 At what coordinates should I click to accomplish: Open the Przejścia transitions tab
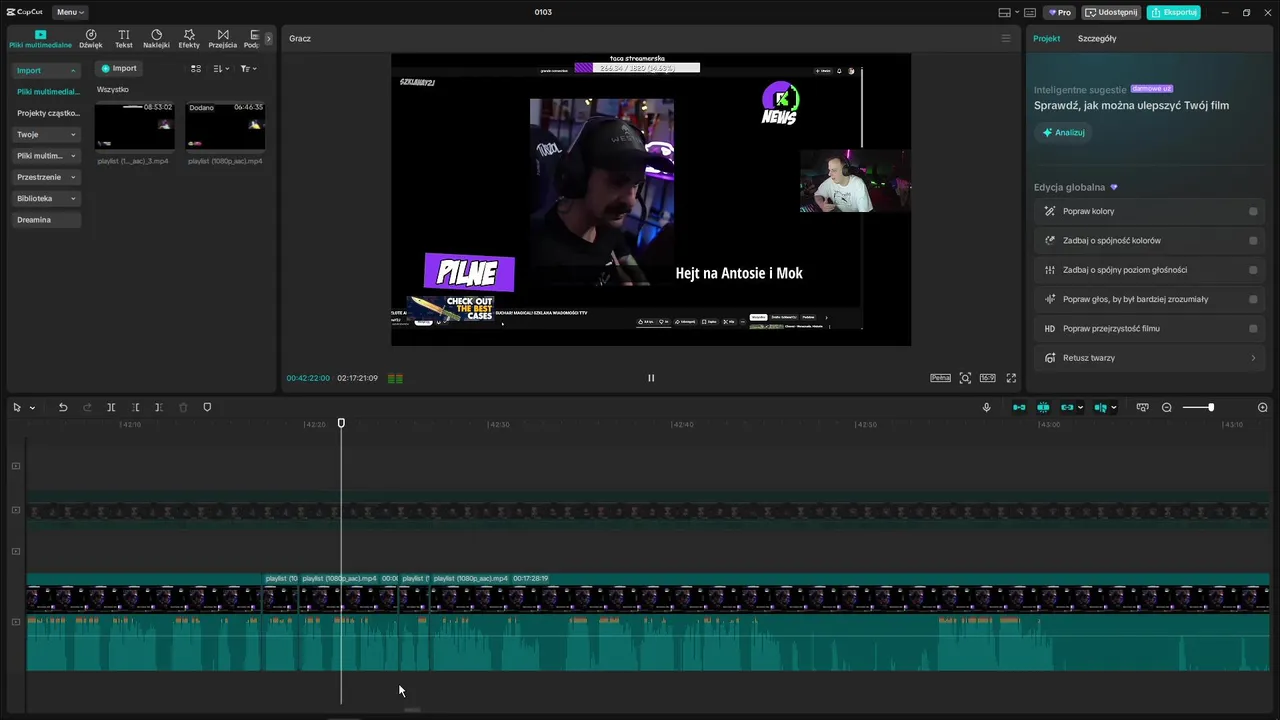tap(223, 39)
